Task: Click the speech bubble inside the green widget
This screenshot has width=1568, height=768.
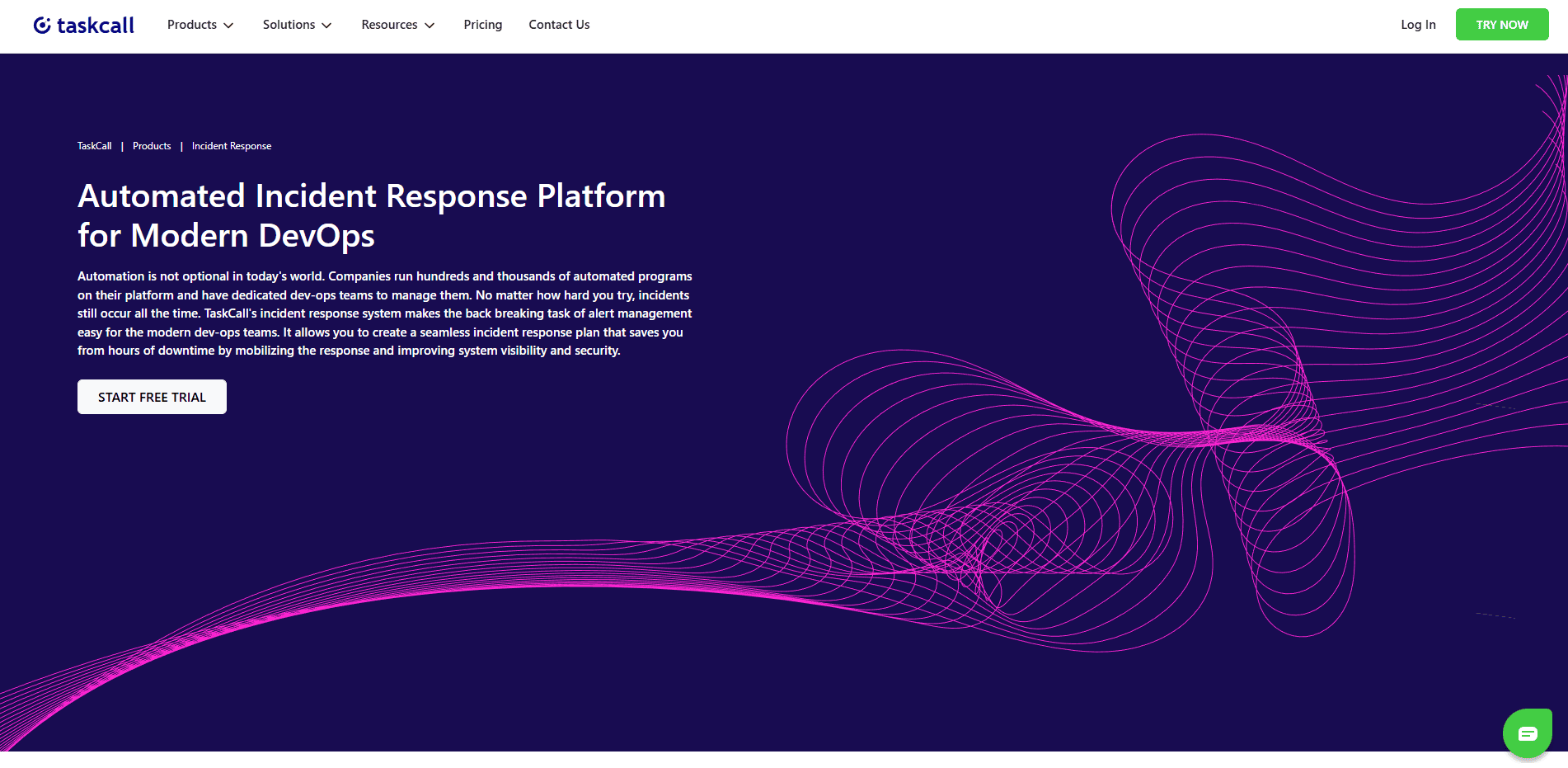Action: (1527, 732)
